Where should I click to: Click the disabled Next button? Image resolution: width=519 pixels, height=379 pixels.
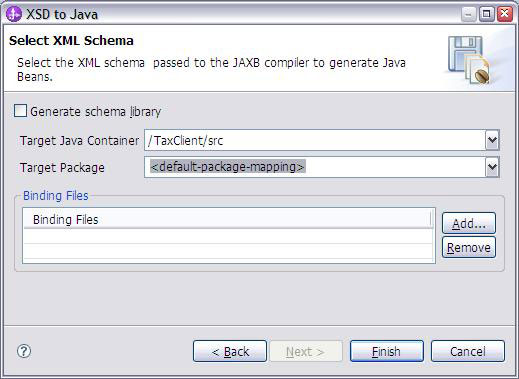tap(306, 351)
